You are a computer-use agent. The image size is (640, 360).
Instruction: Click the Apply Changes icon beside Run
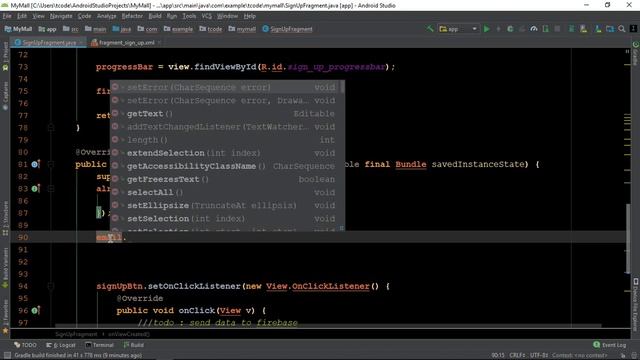point(498,29)
